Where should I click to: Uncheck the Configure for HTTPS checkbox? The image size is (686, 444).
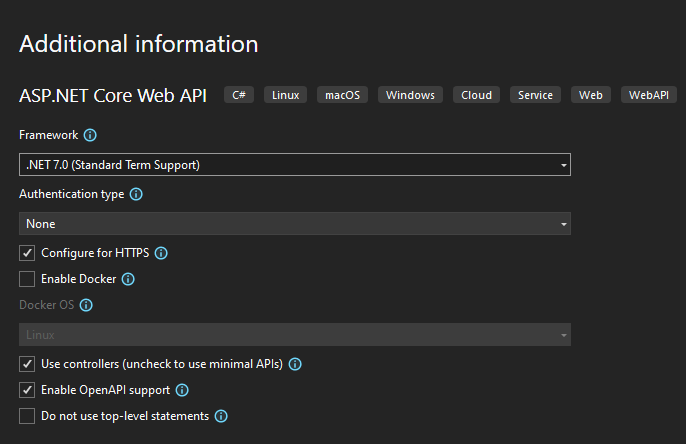(27, 253)
